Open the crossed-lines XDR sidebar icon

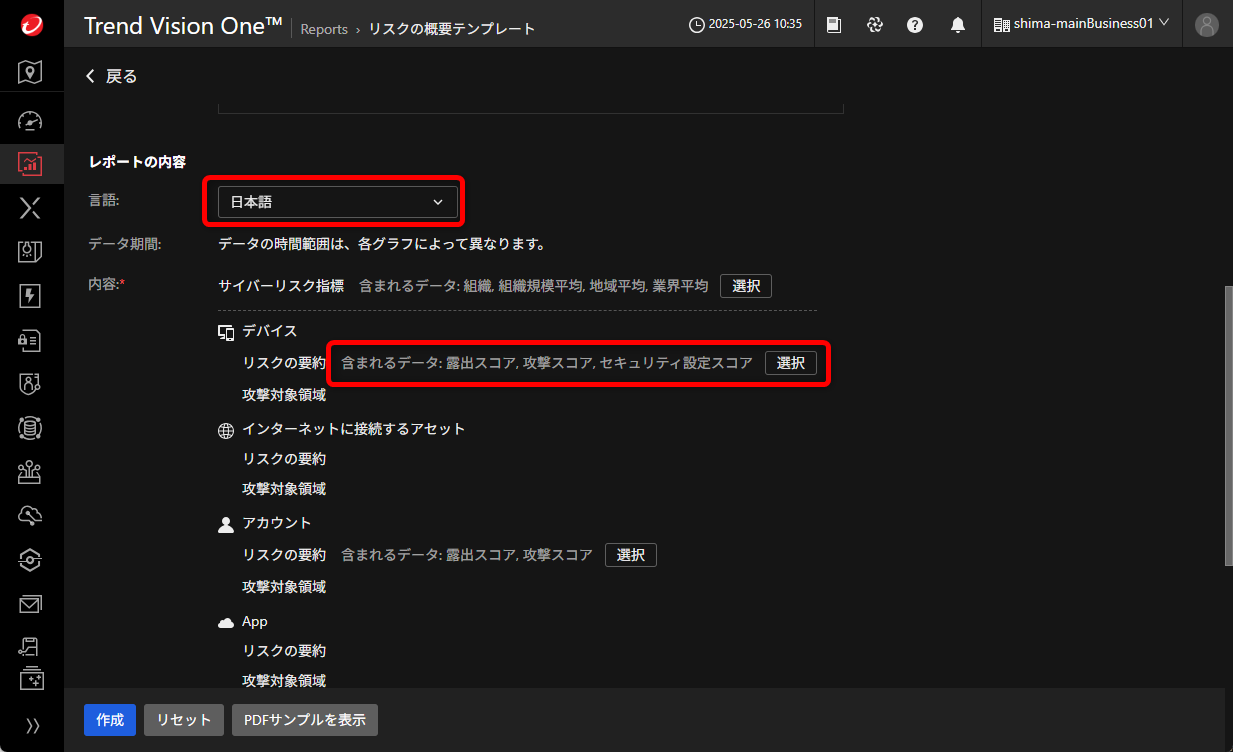pyautogui.click(x=31, y=208)
